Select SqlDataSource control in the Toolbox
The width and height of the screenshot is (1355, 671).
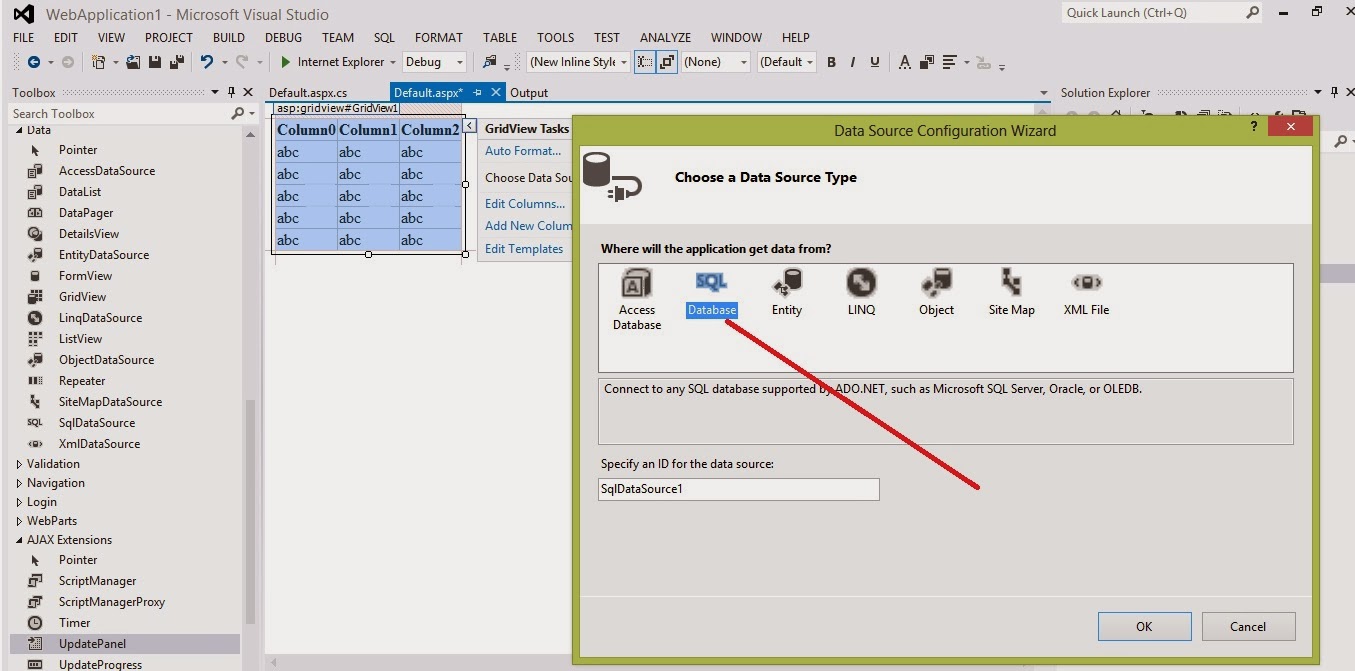[x=96, y=423]
